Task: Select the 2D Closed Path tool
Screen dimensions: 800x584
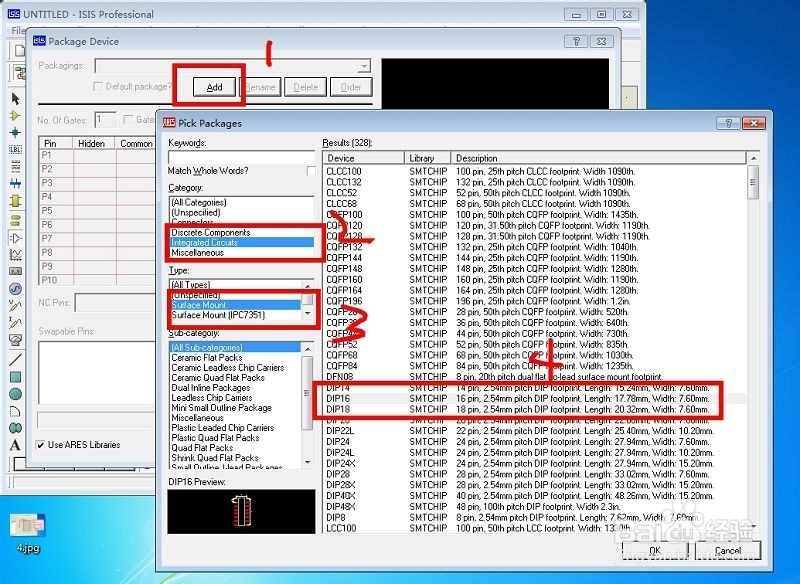Action: (x=15, y=428)
